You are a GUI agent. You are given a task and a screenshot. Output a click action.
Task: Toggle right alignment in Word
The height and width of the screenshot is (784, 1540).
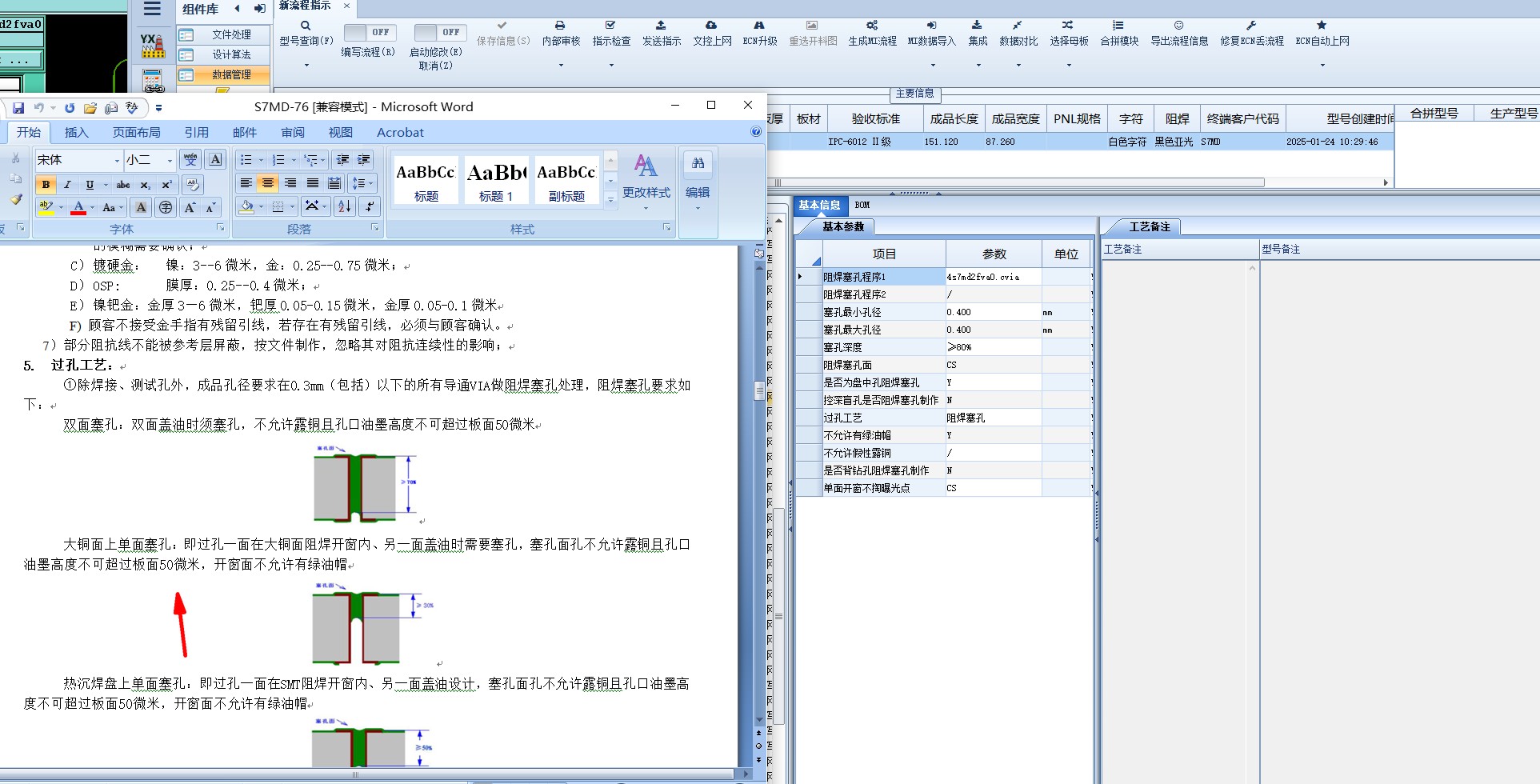290,183
